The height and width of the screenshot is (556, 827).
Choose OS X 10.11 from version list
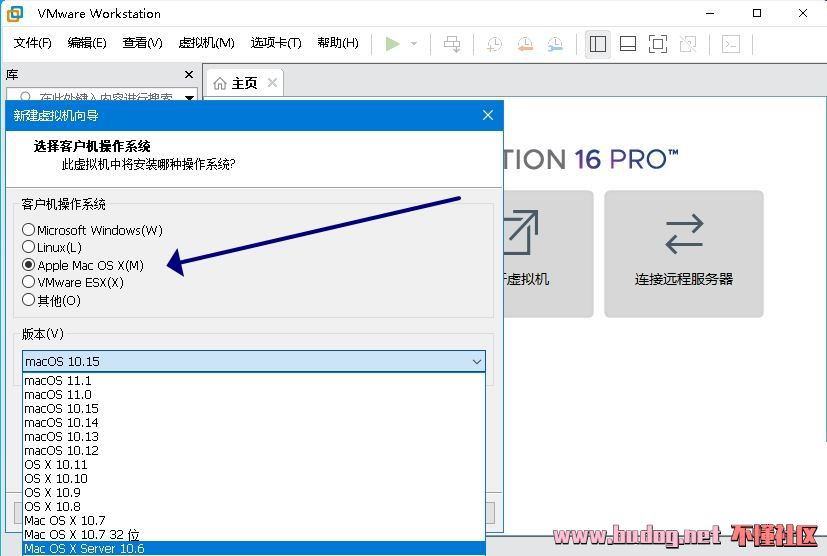pos(254,464)
